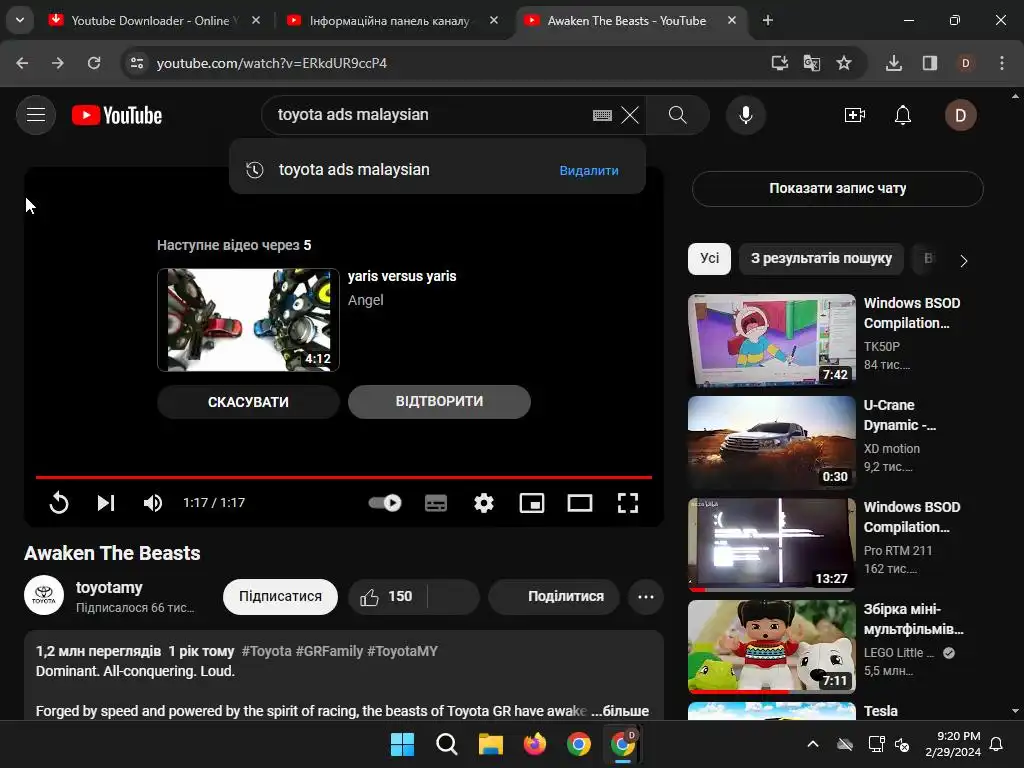Show hidden tray icons chevron
The image size is (1024, 768).
[813, 744]
